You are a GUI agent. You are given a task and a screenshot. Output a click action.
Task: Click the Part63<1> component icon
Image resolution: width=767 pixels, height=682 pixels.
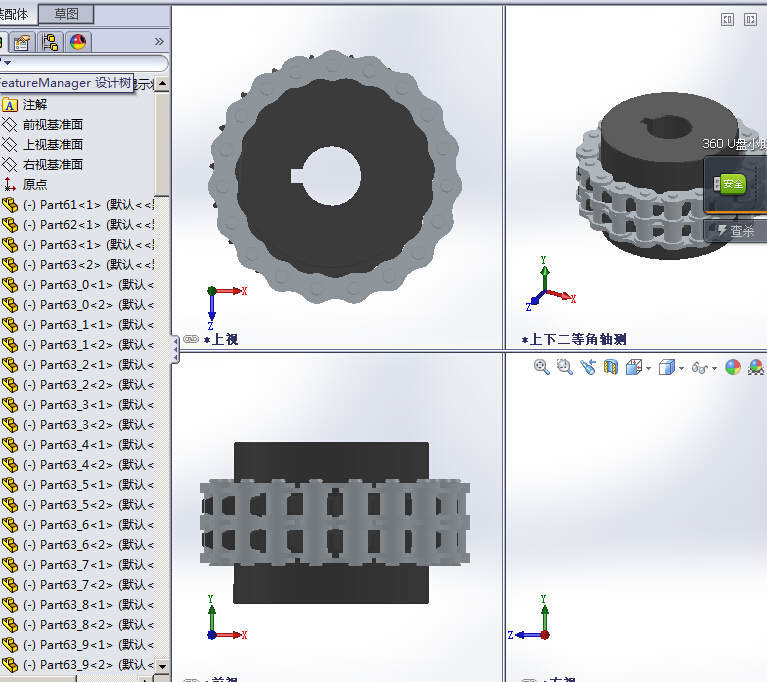tap(10, 245)
